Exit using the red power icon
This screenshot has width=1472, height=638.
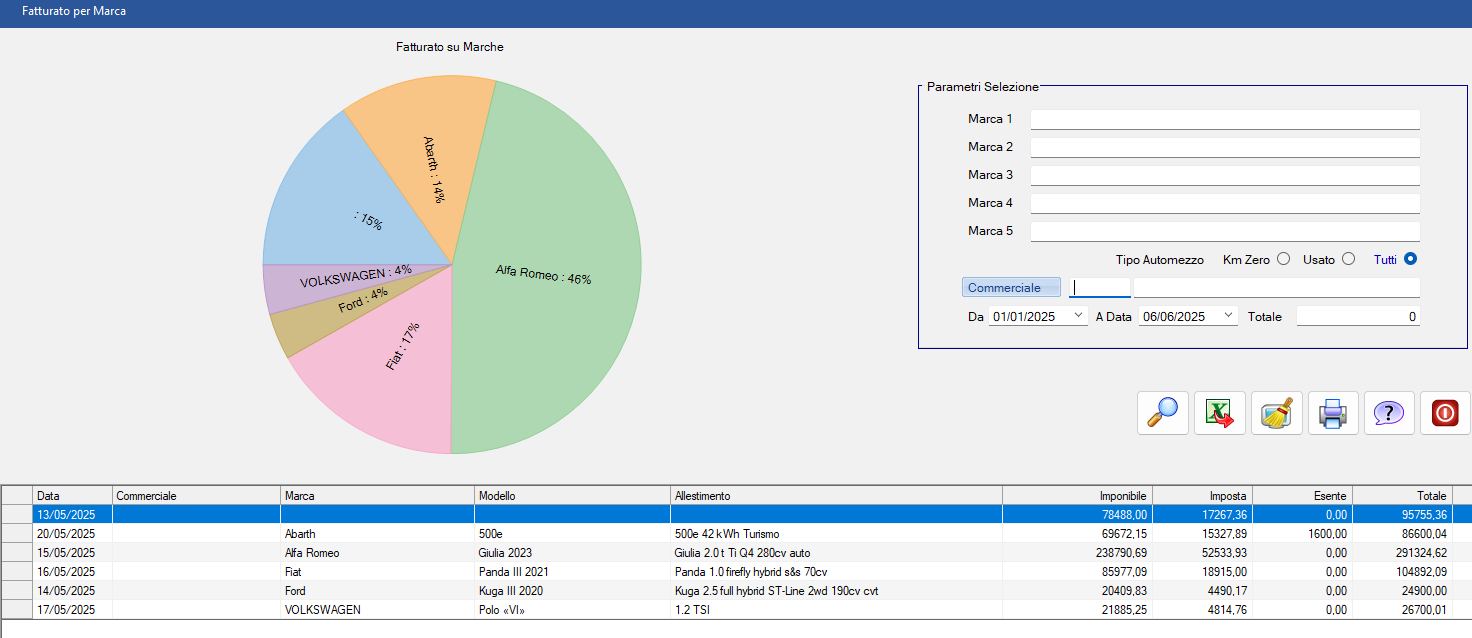click(1445, 413)
